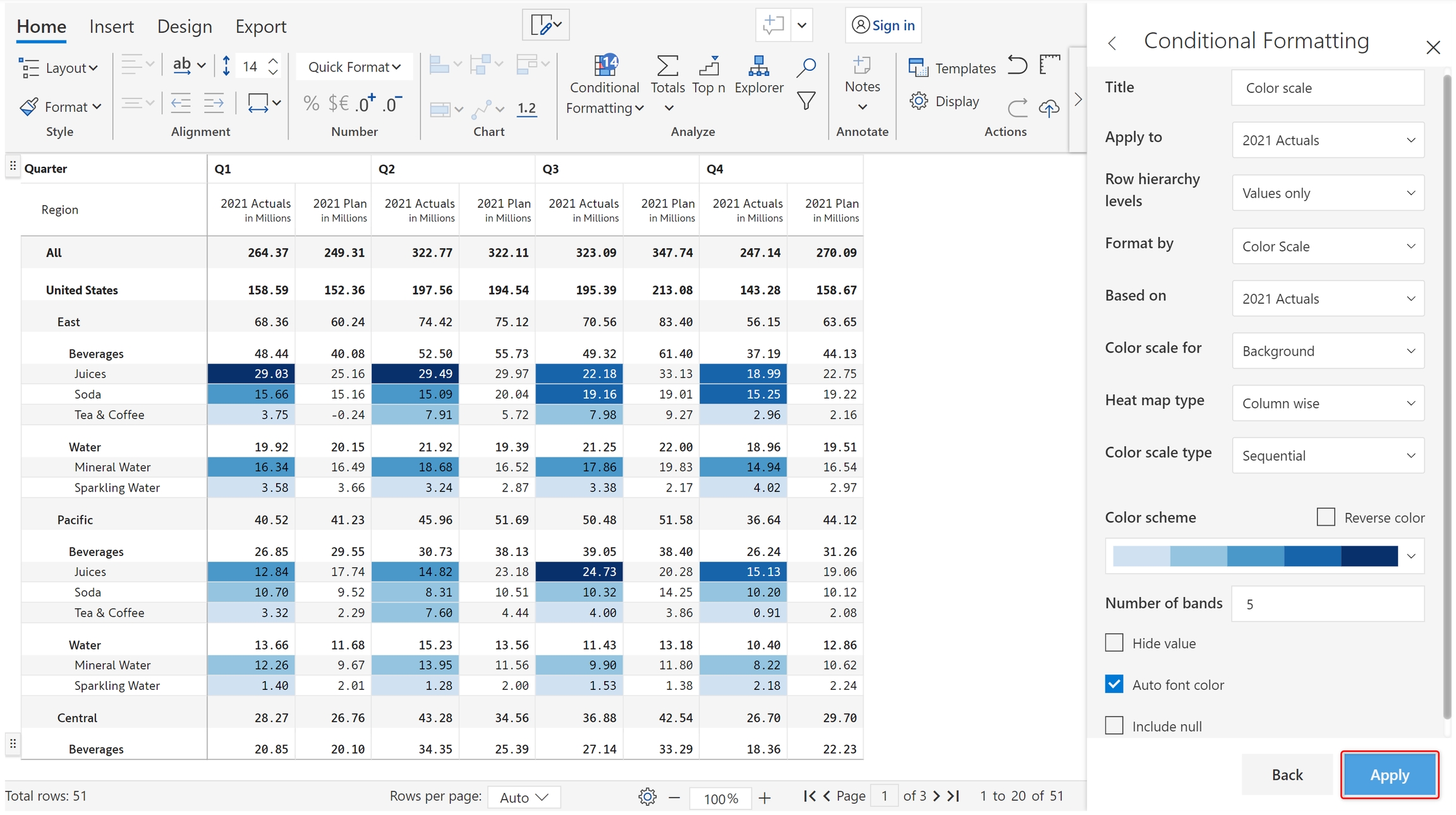1456x815 pixels.
Task: Uncheck the Auto font color checkbox
Action: point(1114,684)
